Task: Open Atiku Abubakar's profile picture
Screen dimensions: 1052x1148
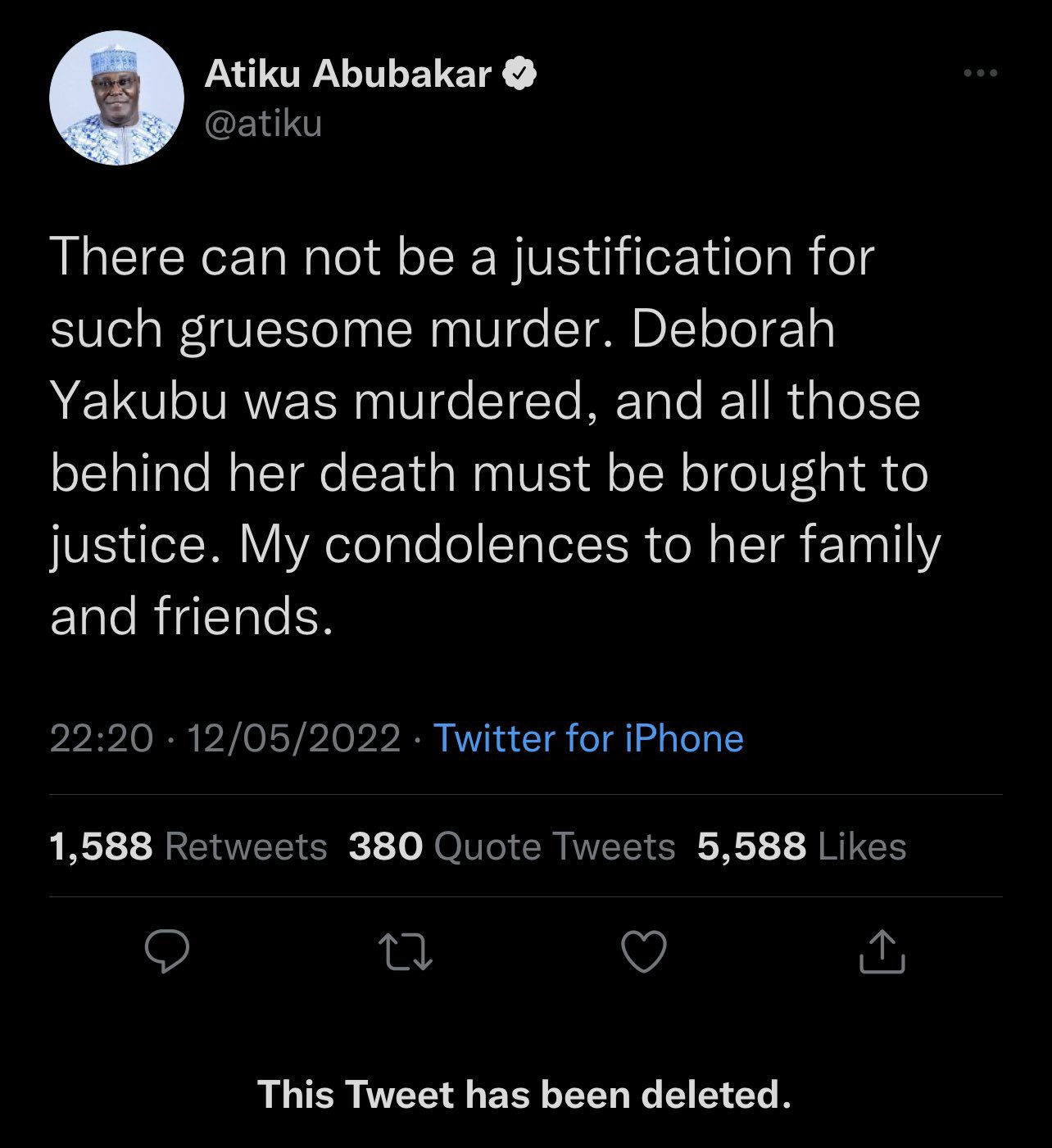Action: point(116,98)
